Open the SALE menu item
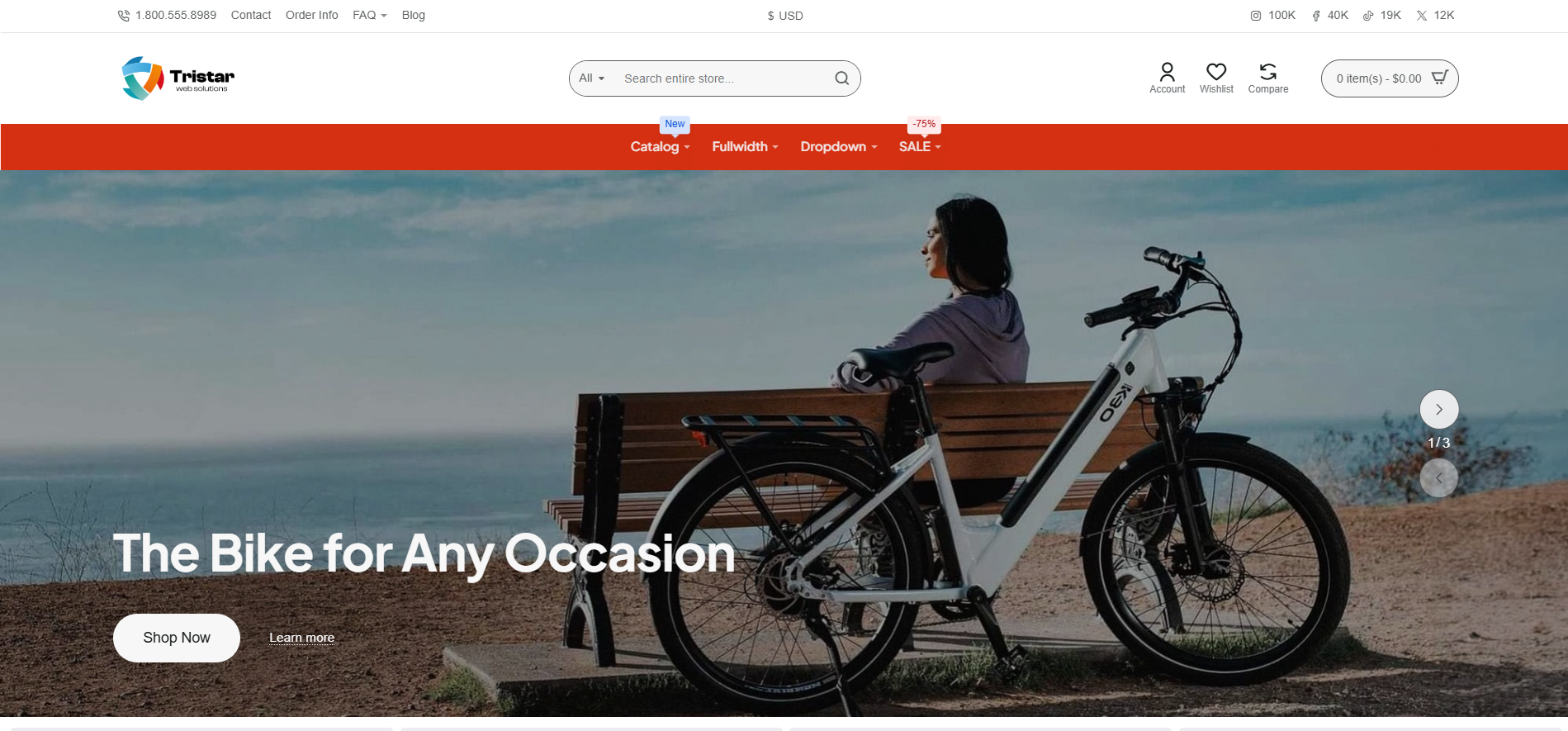This screenshot has height=731, width=1568. [920, 147]
